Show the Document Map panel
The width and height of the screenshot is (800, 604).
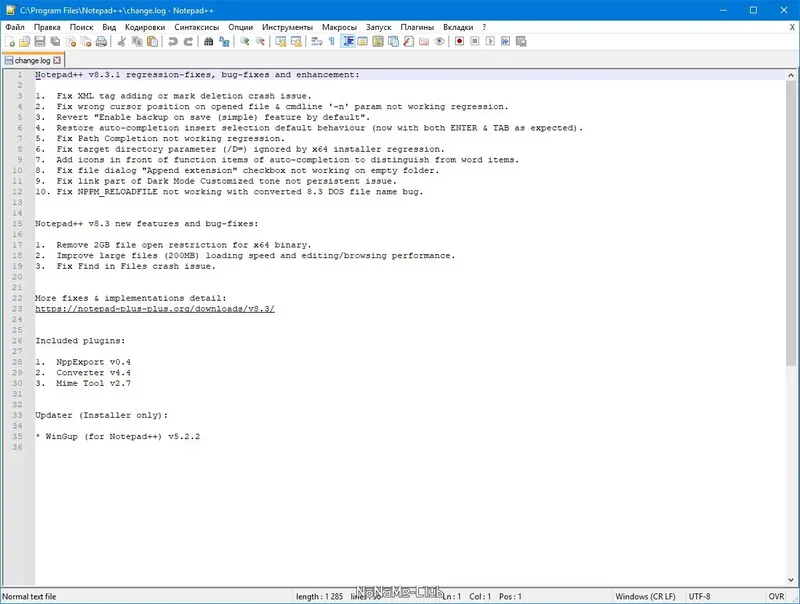378,42
